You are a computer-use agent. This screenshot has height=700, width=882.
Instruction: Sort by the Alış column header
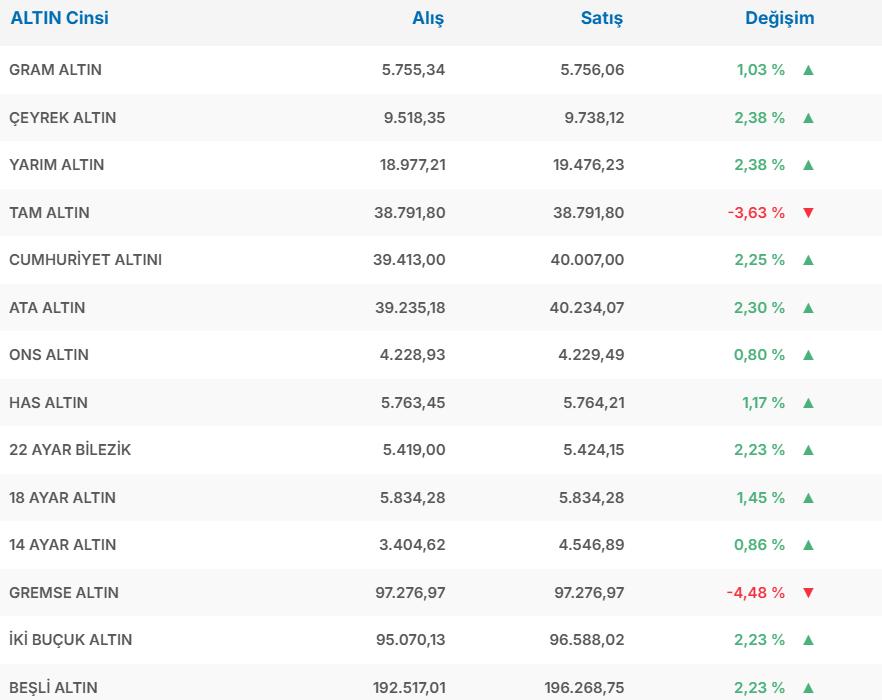(x=428, y=18)
